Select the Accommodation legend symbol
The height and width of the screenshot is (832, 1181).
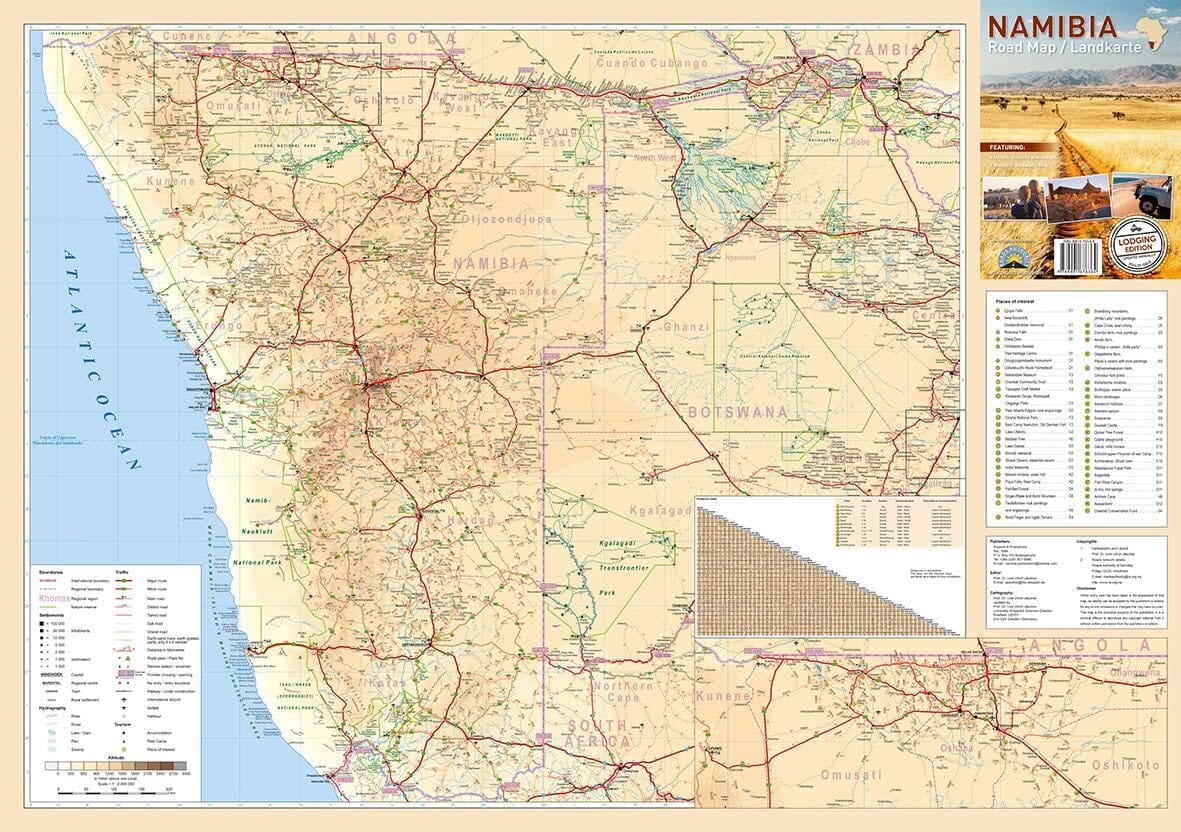(x=124, y=731)
